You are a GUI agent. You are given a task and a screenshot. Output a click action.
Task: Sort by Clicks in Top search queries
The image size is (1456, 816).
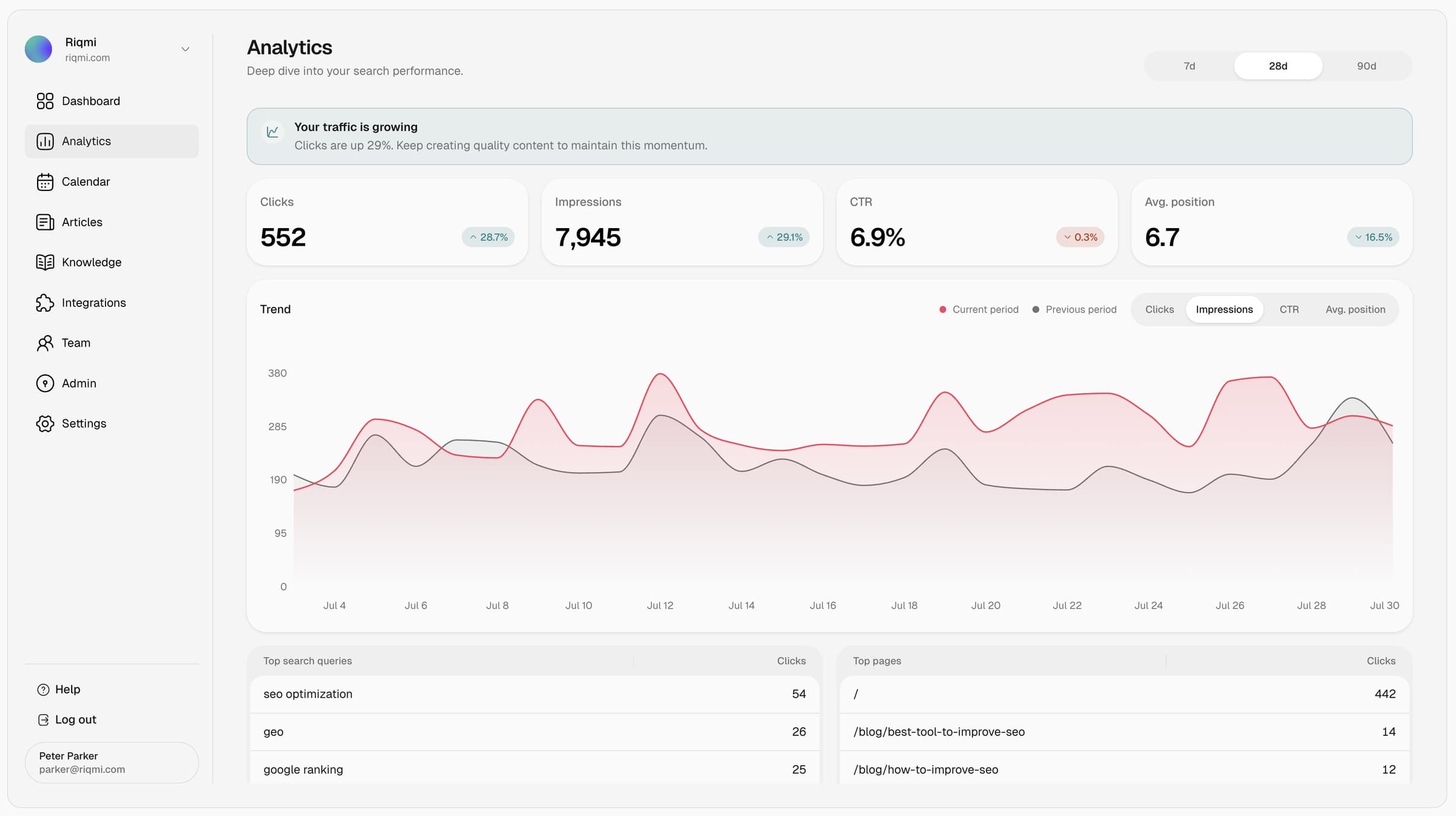pos(791,661)
